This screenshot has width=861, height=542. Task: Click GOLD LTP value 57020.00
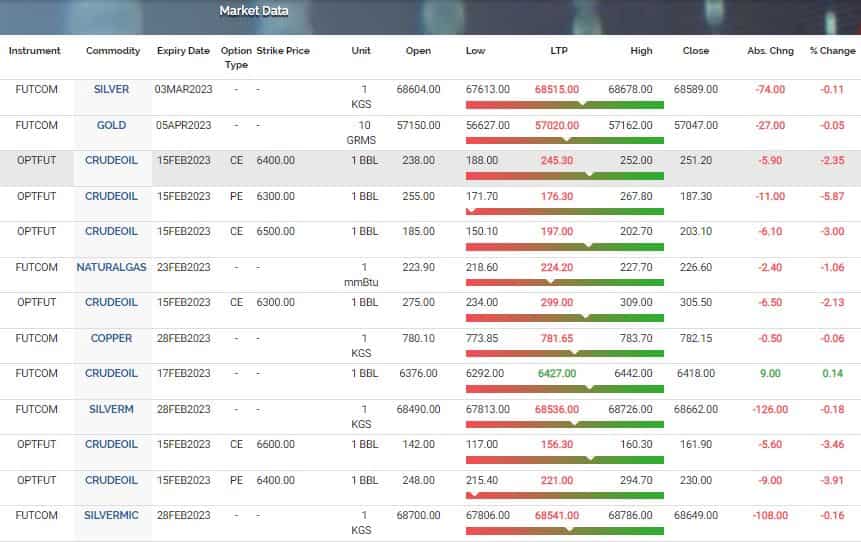[557, 125]
